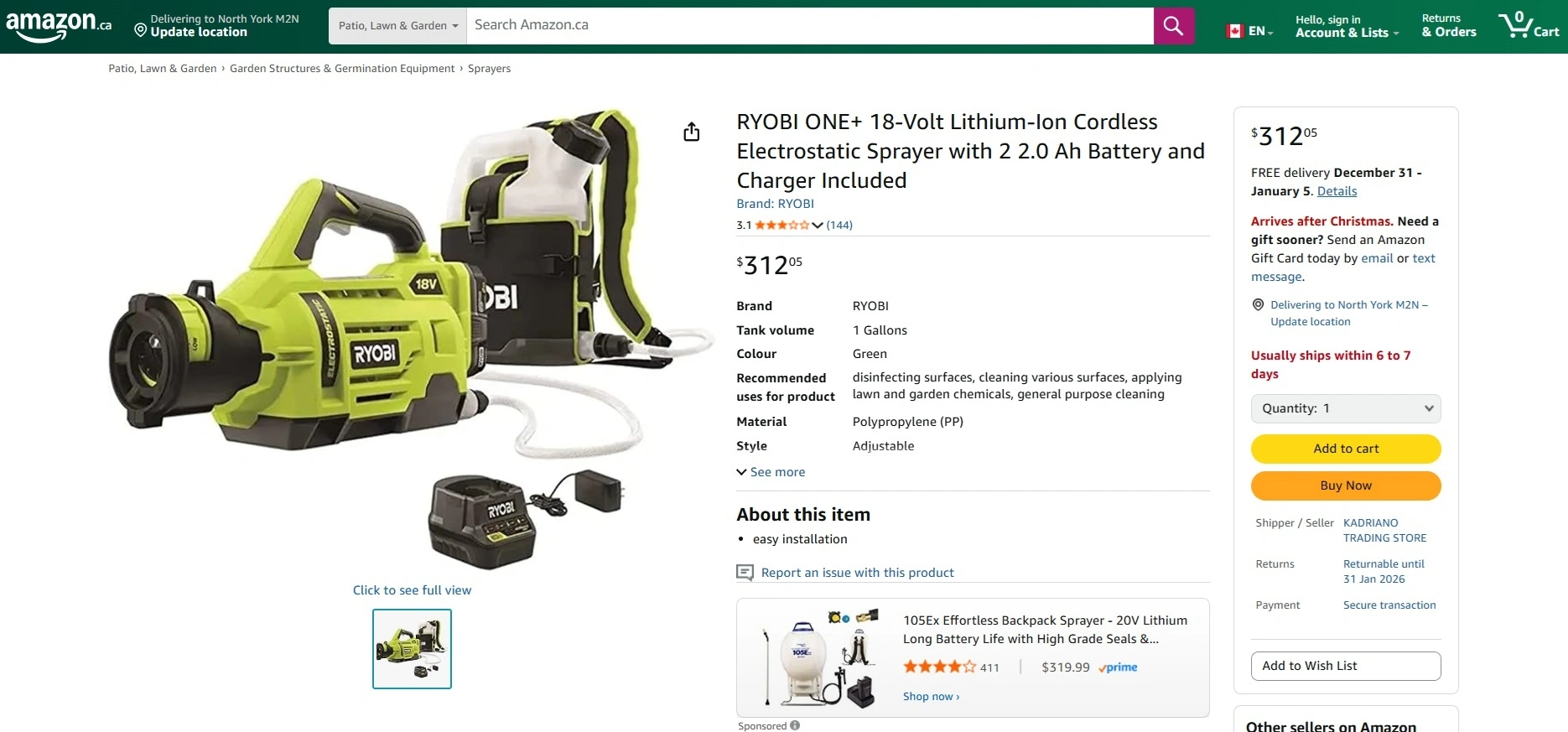
Task: Click the Sprayers breadcrumb
Action: pyautogui.click(x=489, y=69)
